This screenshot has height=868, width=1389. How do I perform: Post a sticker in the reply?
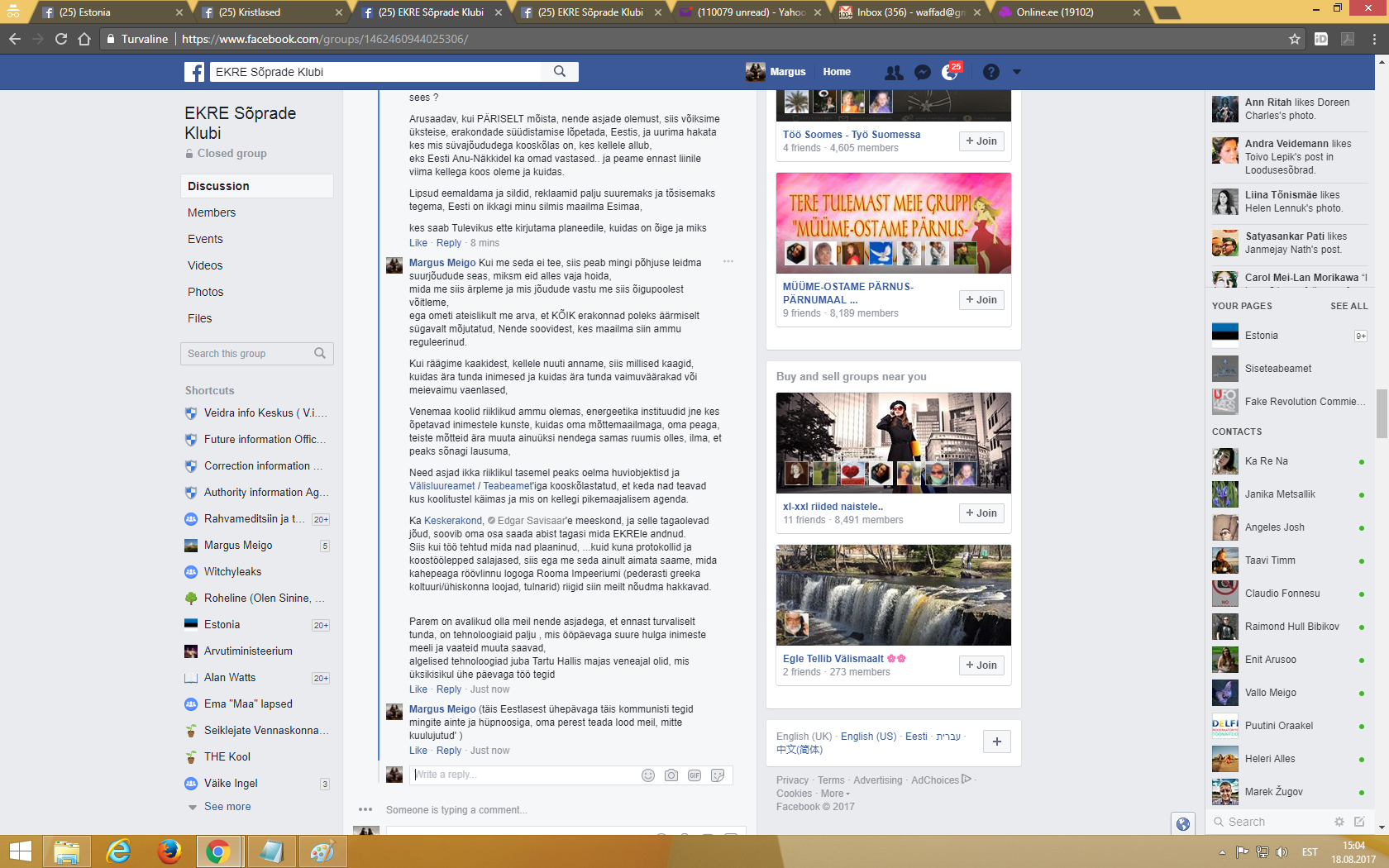click(x=718, y=775)
